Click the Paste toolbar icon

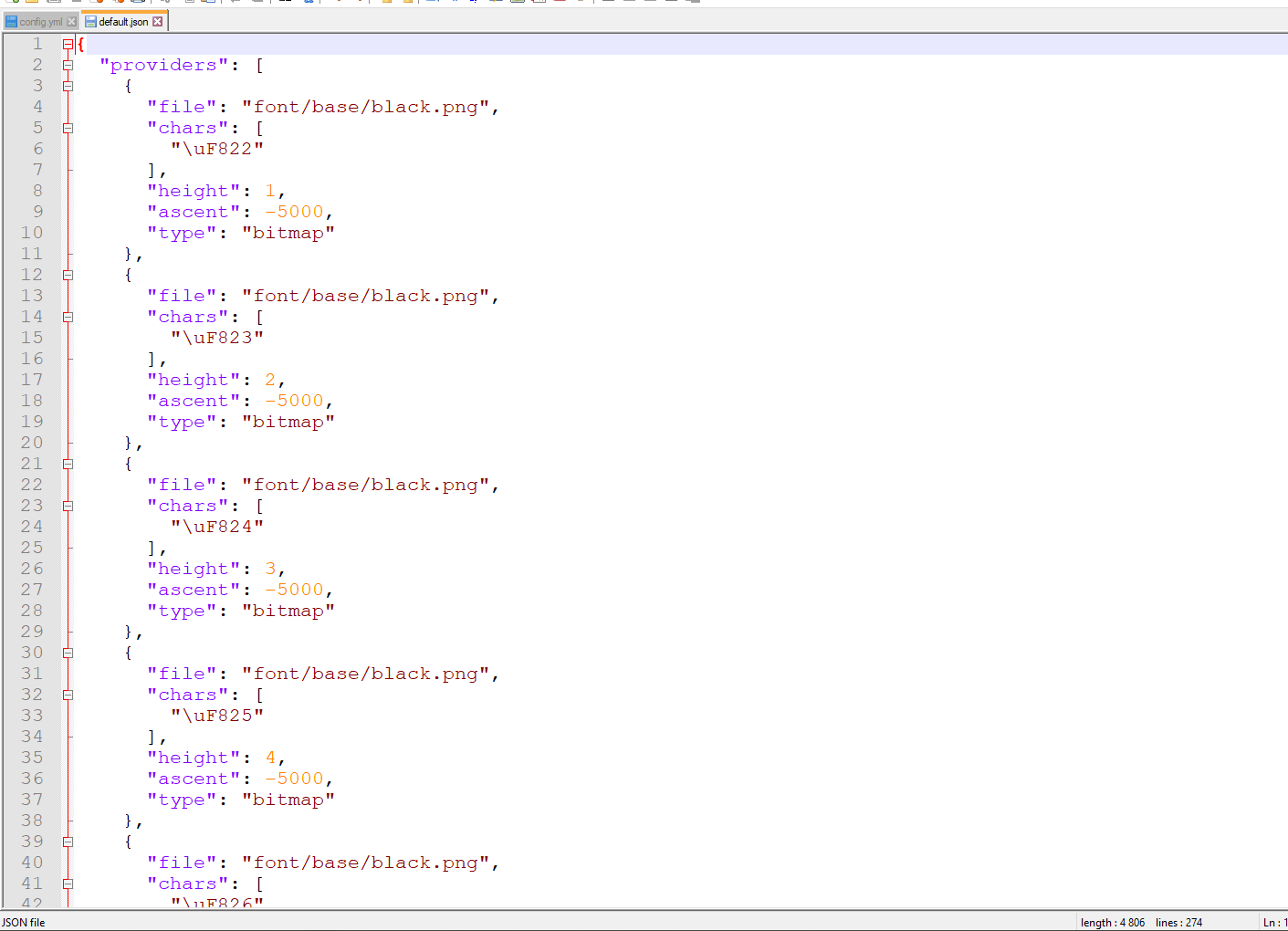click(x=208, y=5)
